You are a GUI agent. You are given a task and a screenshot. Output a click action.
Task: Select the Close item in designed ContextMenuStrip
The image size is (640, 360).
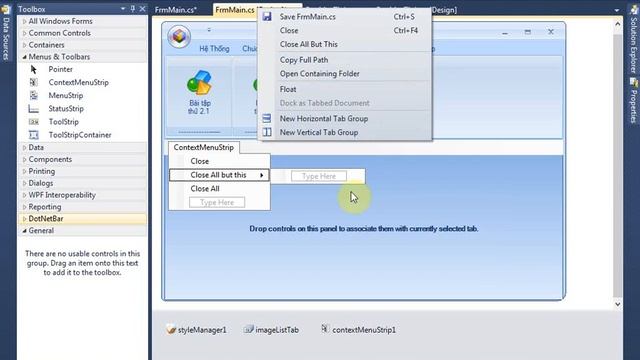[x=219, y=161]
